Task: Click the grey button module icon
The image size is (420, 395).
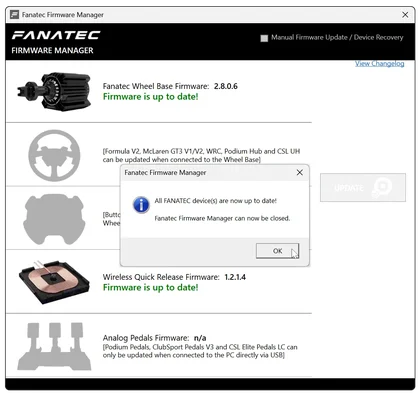Action: point(53,219)
